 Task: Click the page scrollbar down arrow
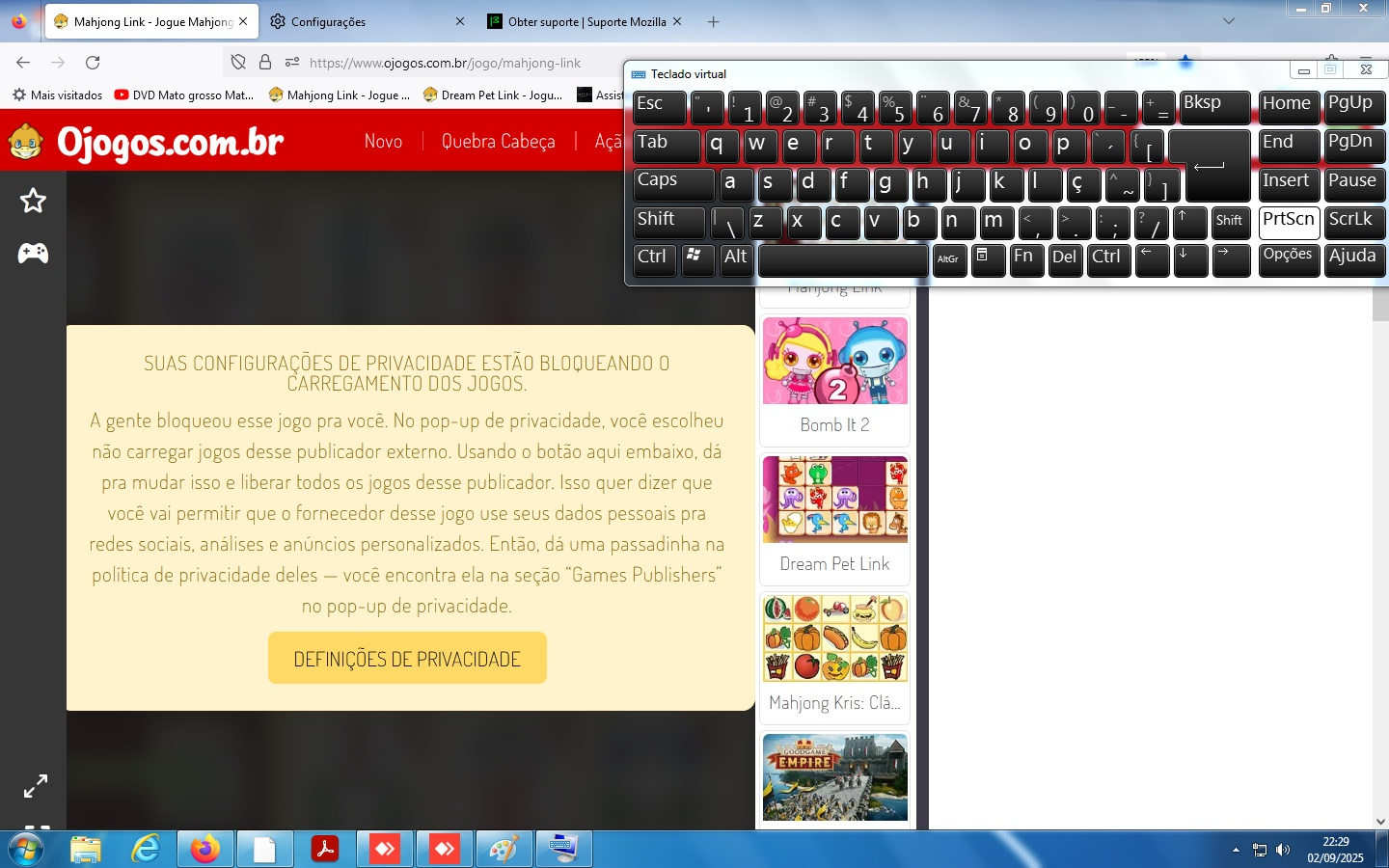[x=1380, y=822]
